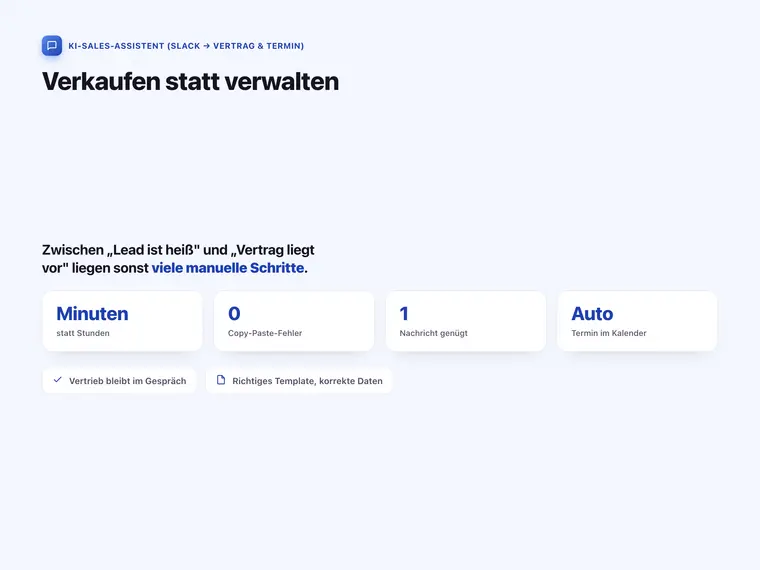
Task: Click the checkmark icon beside Vertrieb bleibt im Gespräch
Action: click(x=58, y=380)
